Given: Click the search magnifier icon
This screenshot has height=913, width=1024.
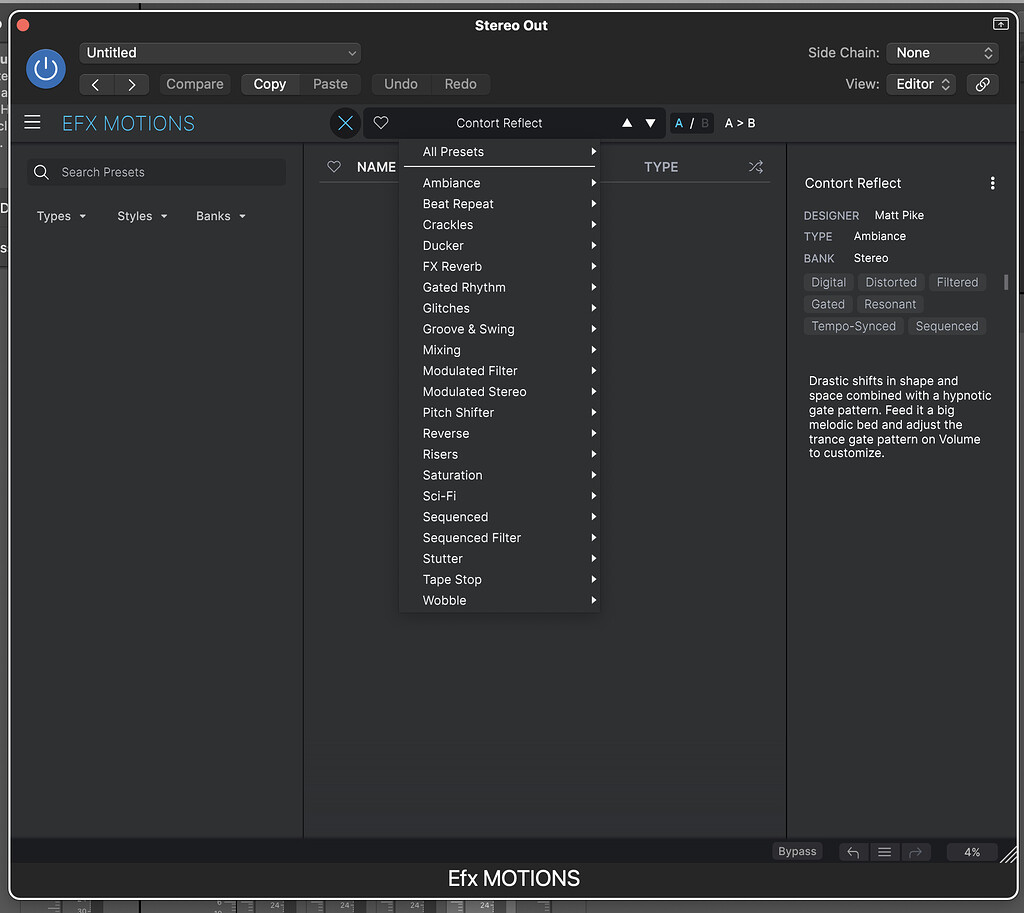Looking at the screenshot, I should (x=41, y=172).
